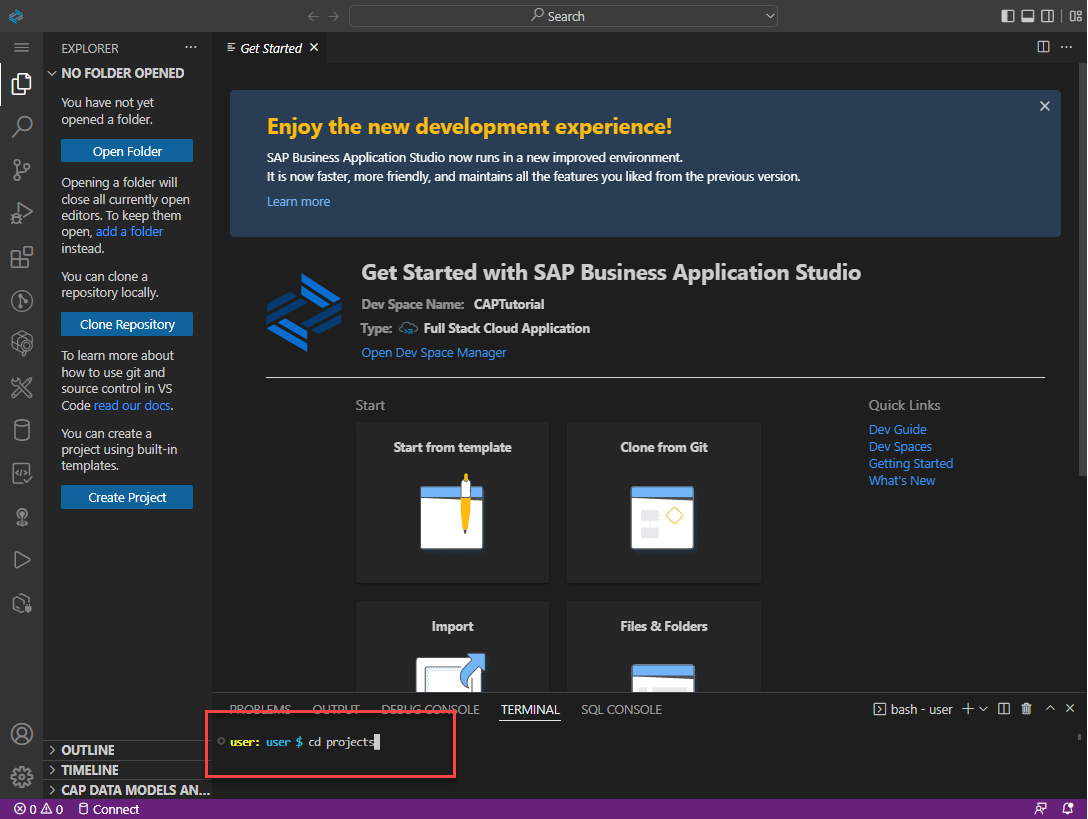Image resolution: width=1088 pixels, height=819 pixels.
Task: Open the storyboard cube icon view
Action: pyautogui.click(x=22, y=344)
